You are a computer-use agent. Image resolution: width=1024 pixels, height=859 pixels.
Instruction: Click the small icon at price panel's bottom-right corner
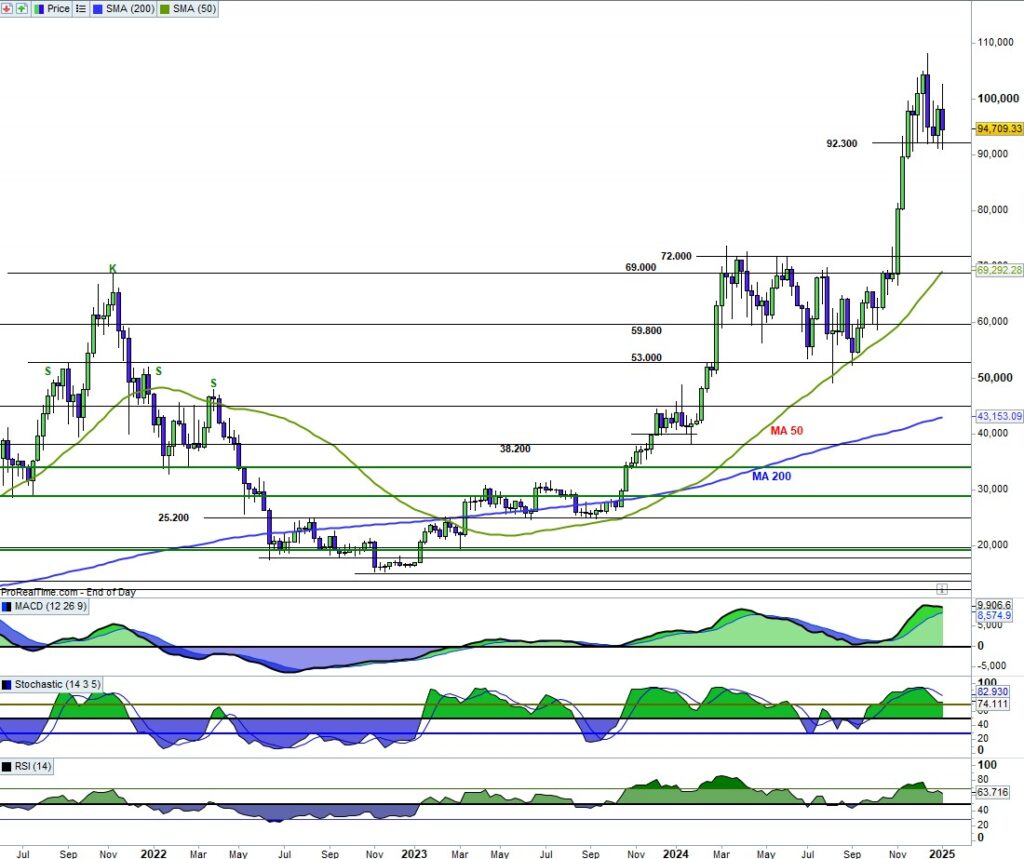tap(941, 588)
